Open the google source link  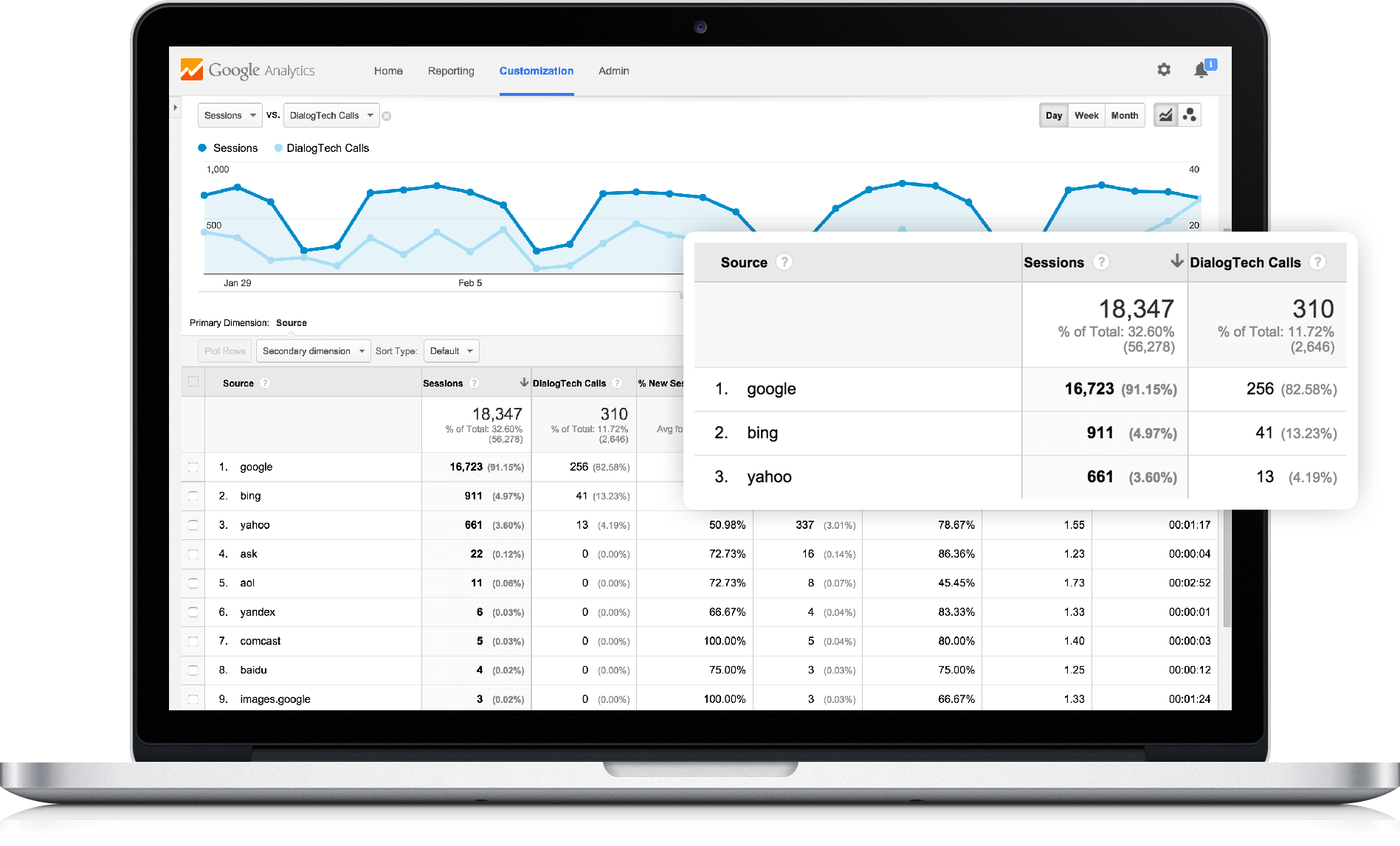pyautogui.click(x=256, y=467)
